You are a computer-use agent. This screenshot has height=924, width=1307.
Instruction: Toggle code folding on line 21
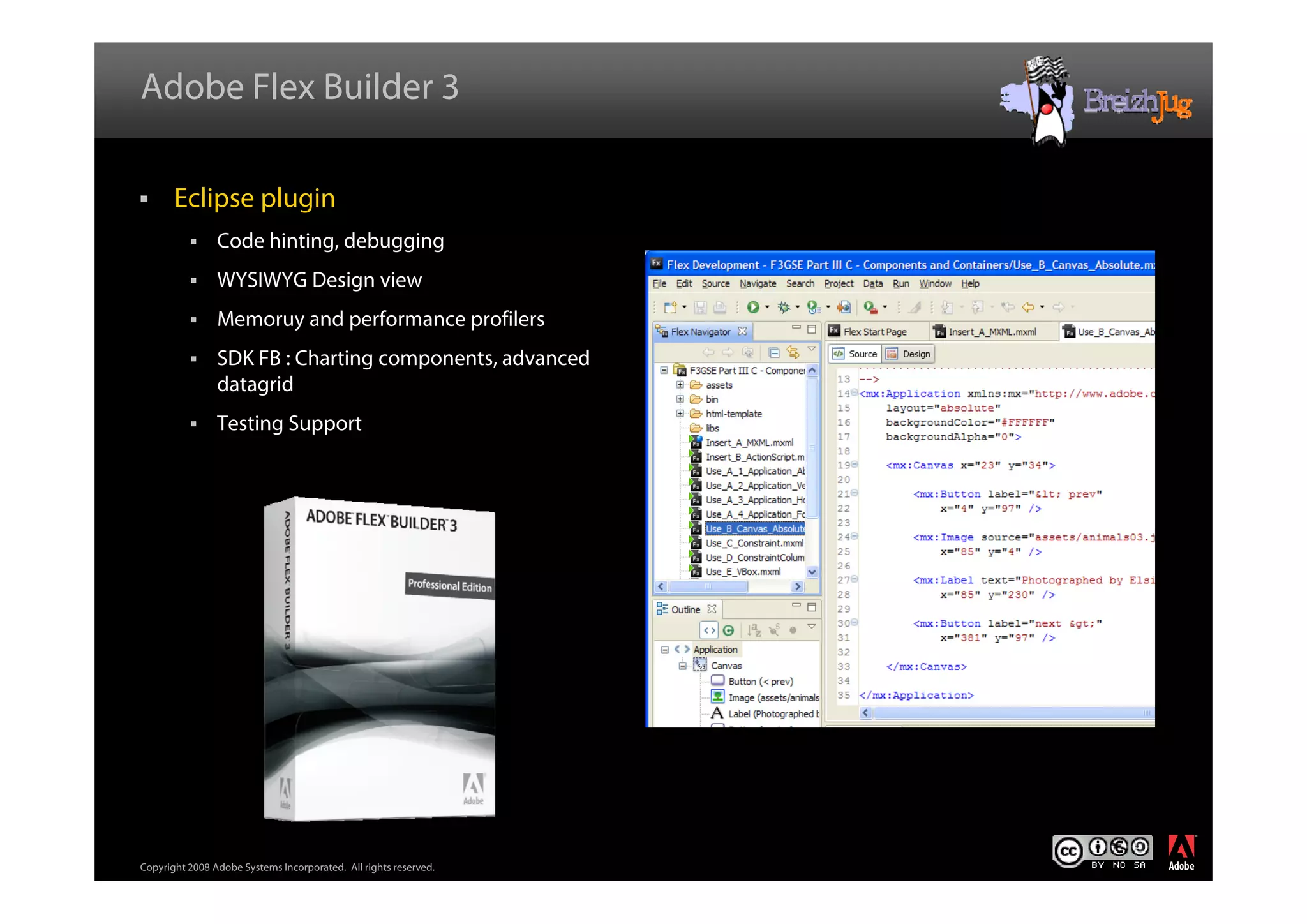coord(855,493)
